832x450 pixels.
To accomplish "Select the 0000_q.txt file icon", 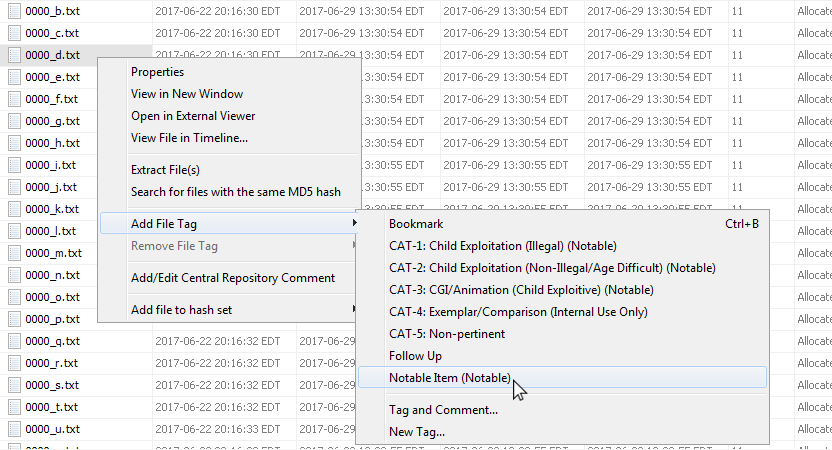I will pyautogui.click(x=14, y=341).
